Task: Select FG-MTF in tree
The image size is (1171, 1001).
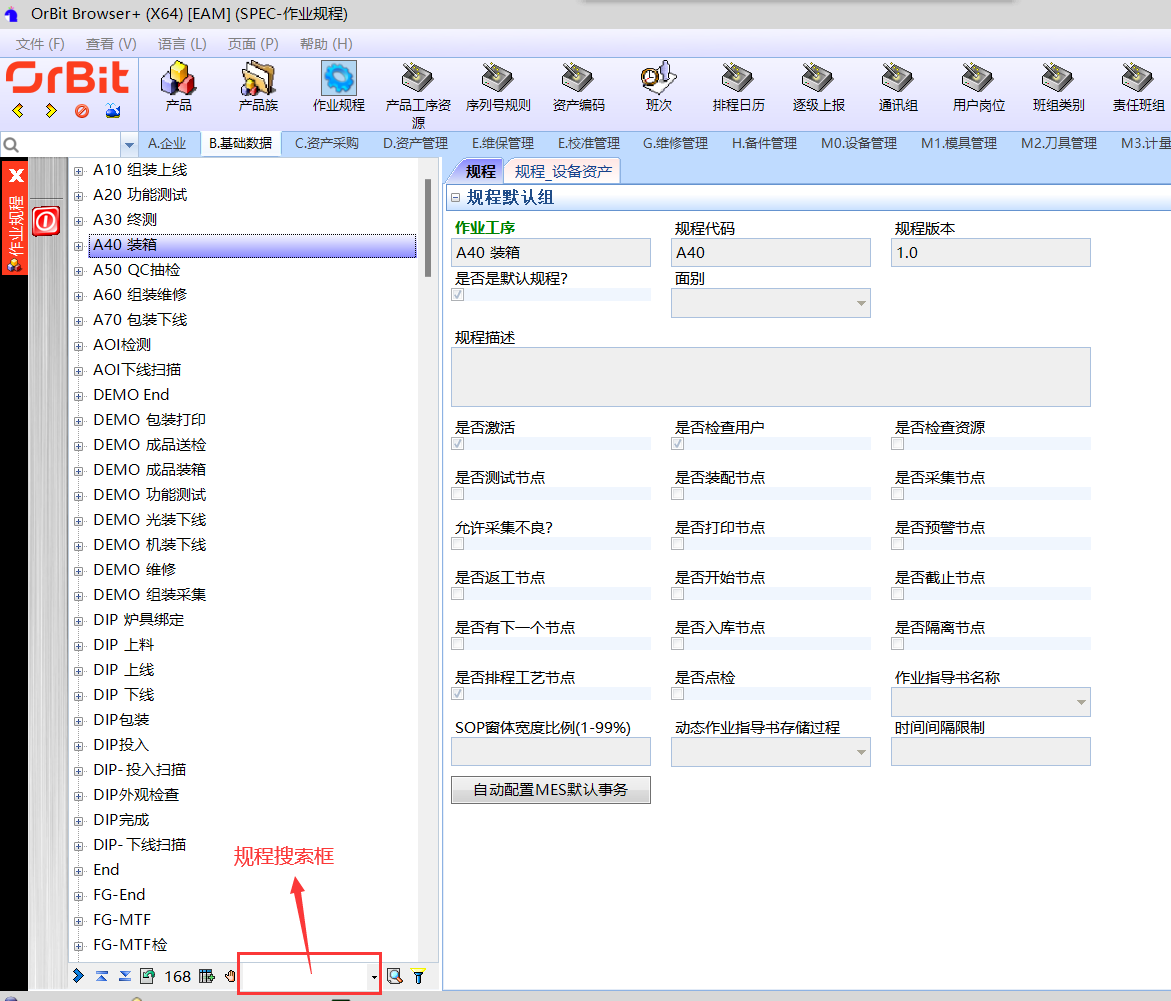Action: [122, 920]
